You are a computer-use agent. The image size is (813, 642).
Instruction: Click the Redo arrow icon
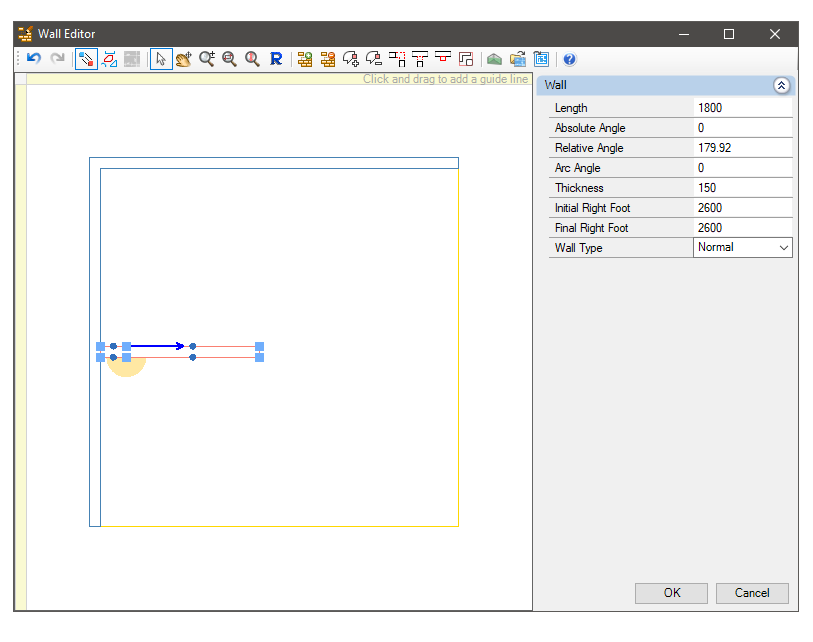point(58,59)
